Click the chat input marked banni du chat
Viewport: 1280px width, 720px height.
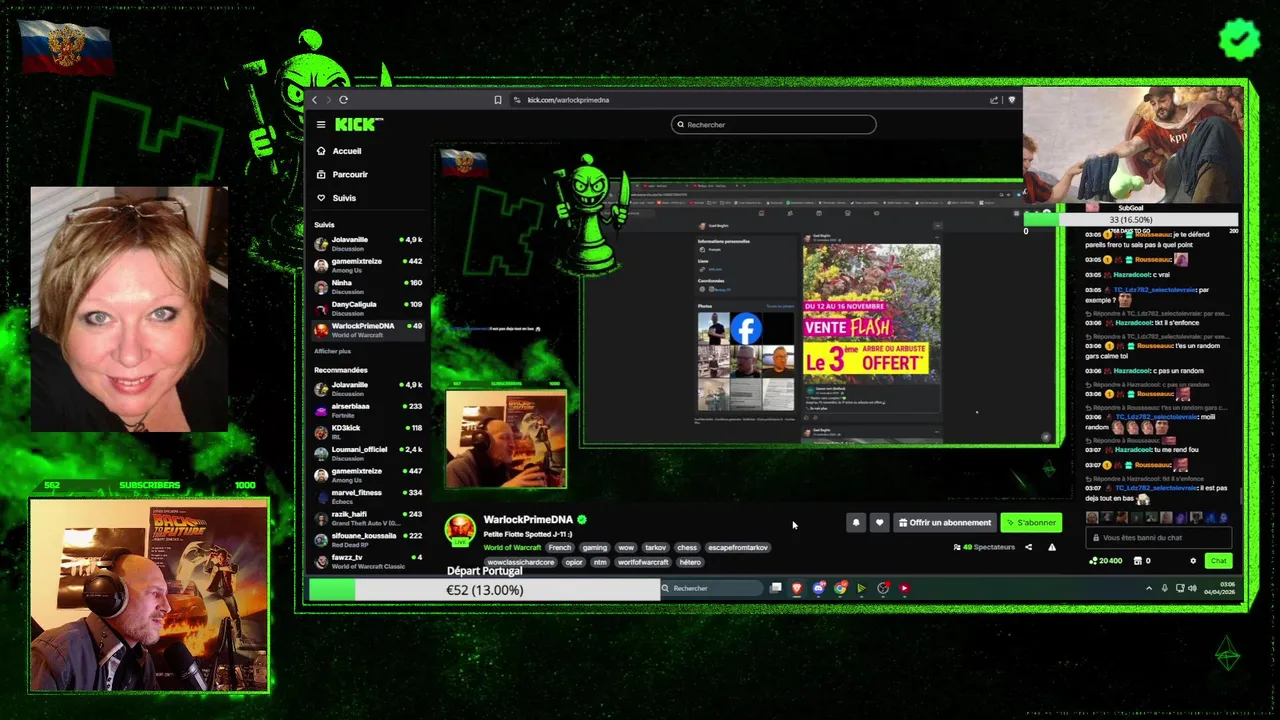click(1159, 538)
